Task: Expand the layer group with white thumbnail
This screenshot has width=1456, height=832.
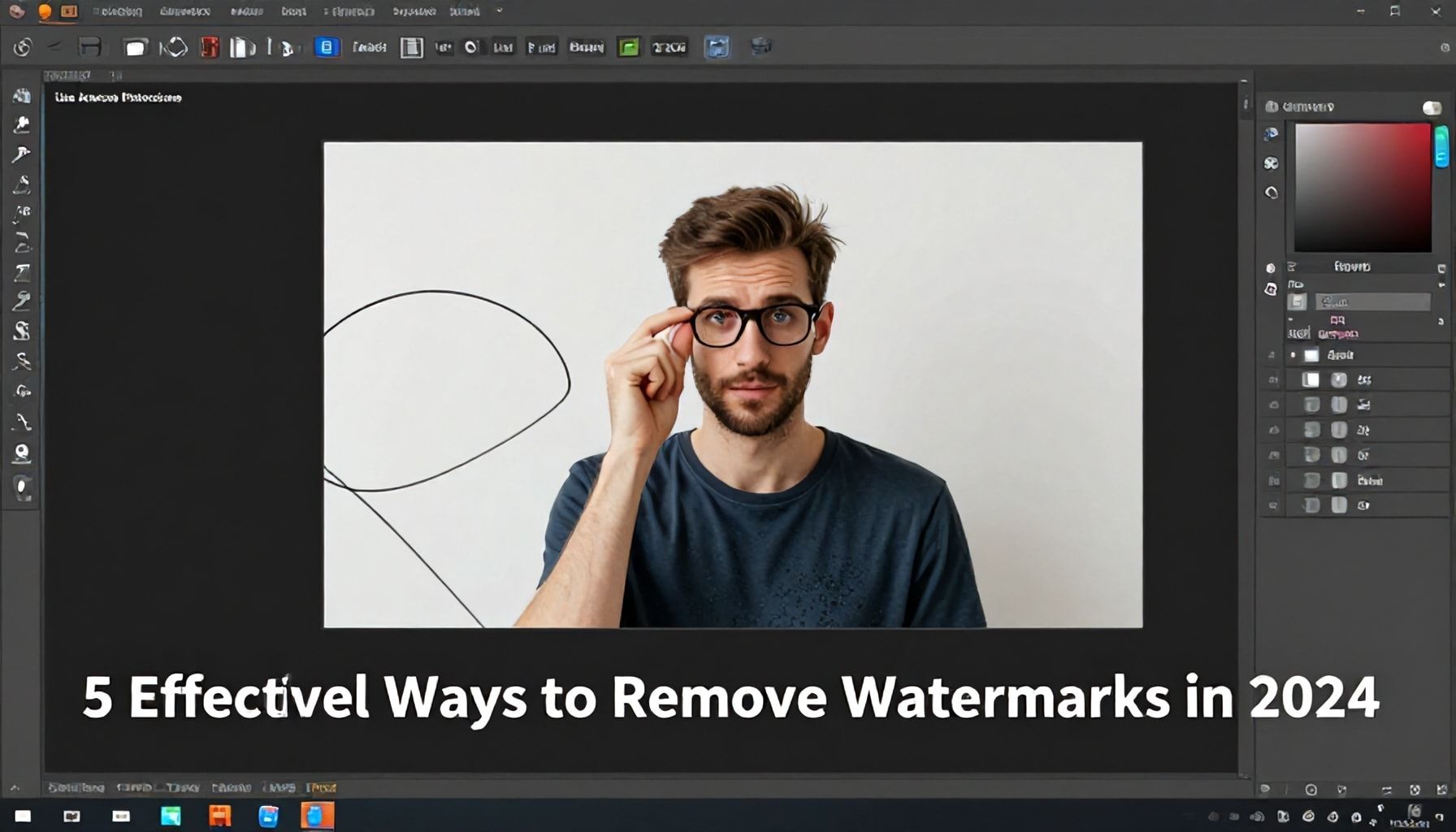Action: 1293,355
